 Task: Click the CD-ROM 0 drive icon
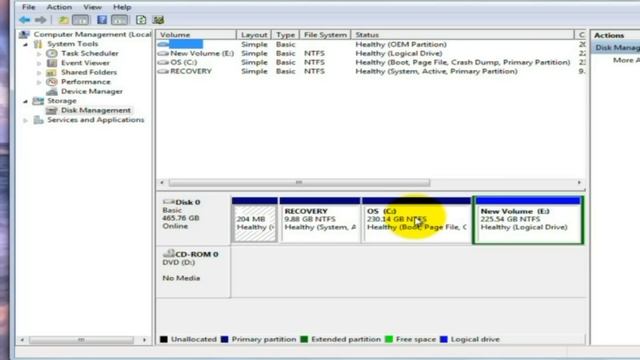168,253
